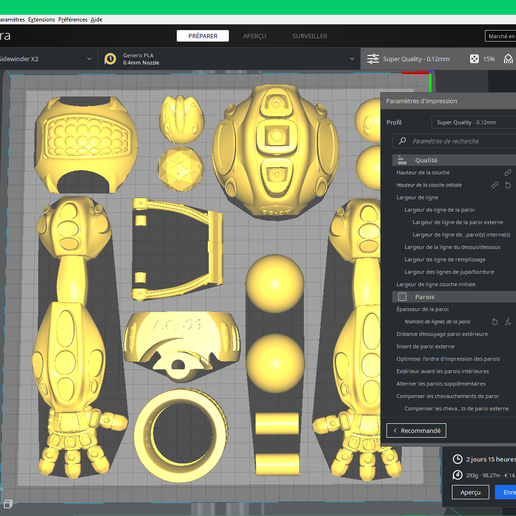Click the filament spool icon beside 293g
Image resolution: width=516 pixels, height=516 pixels.
point(458,475)
